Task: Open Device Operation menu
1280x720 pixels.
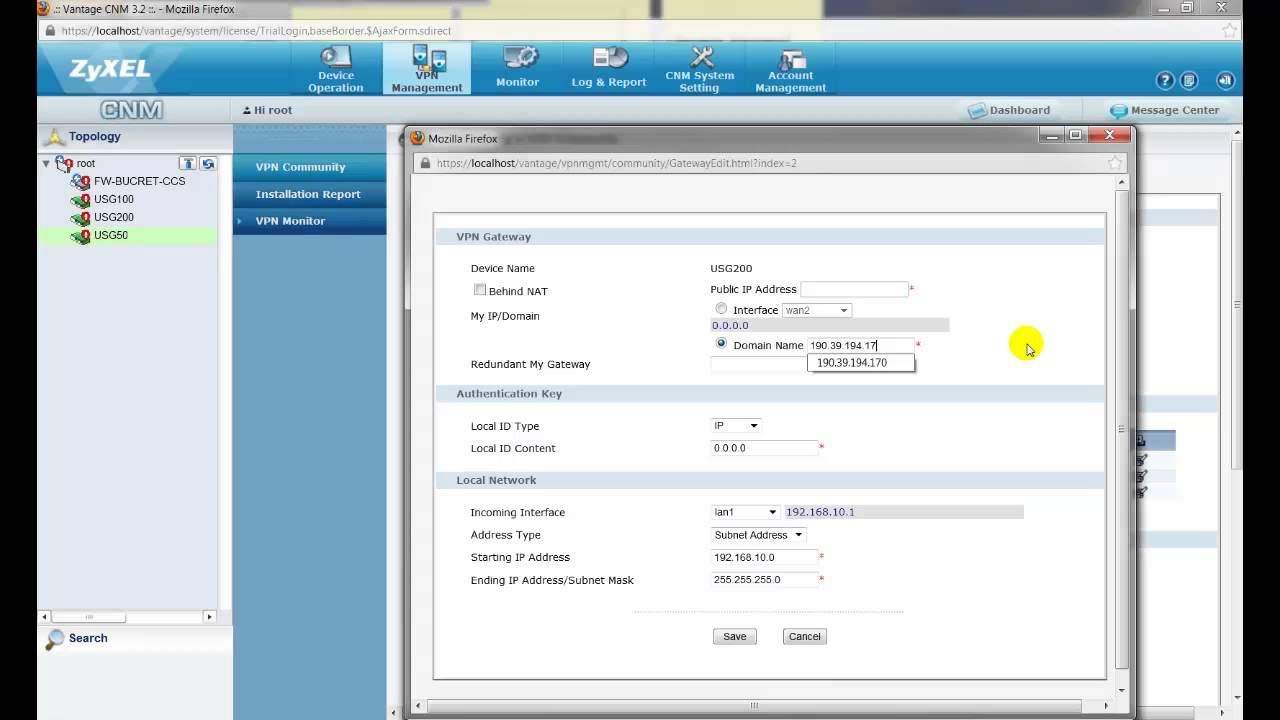Action: tap(335, 69)
